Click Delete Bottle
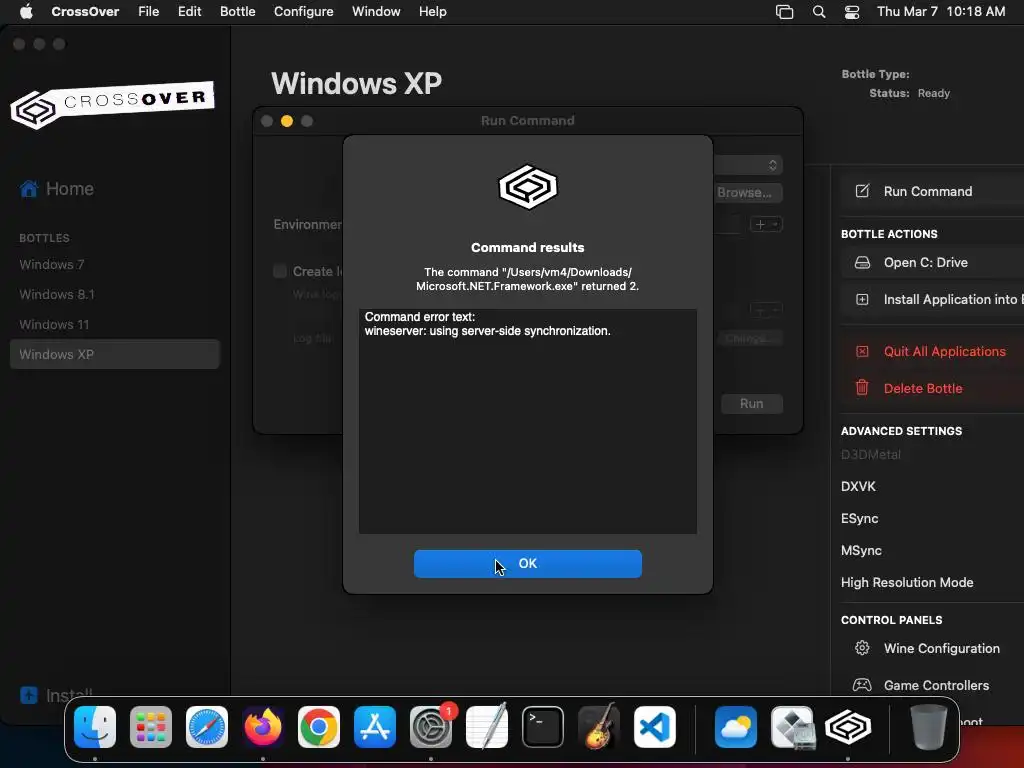Viewport: 1024px width, 768px height. pyautogui.click(x=923, y=389)
